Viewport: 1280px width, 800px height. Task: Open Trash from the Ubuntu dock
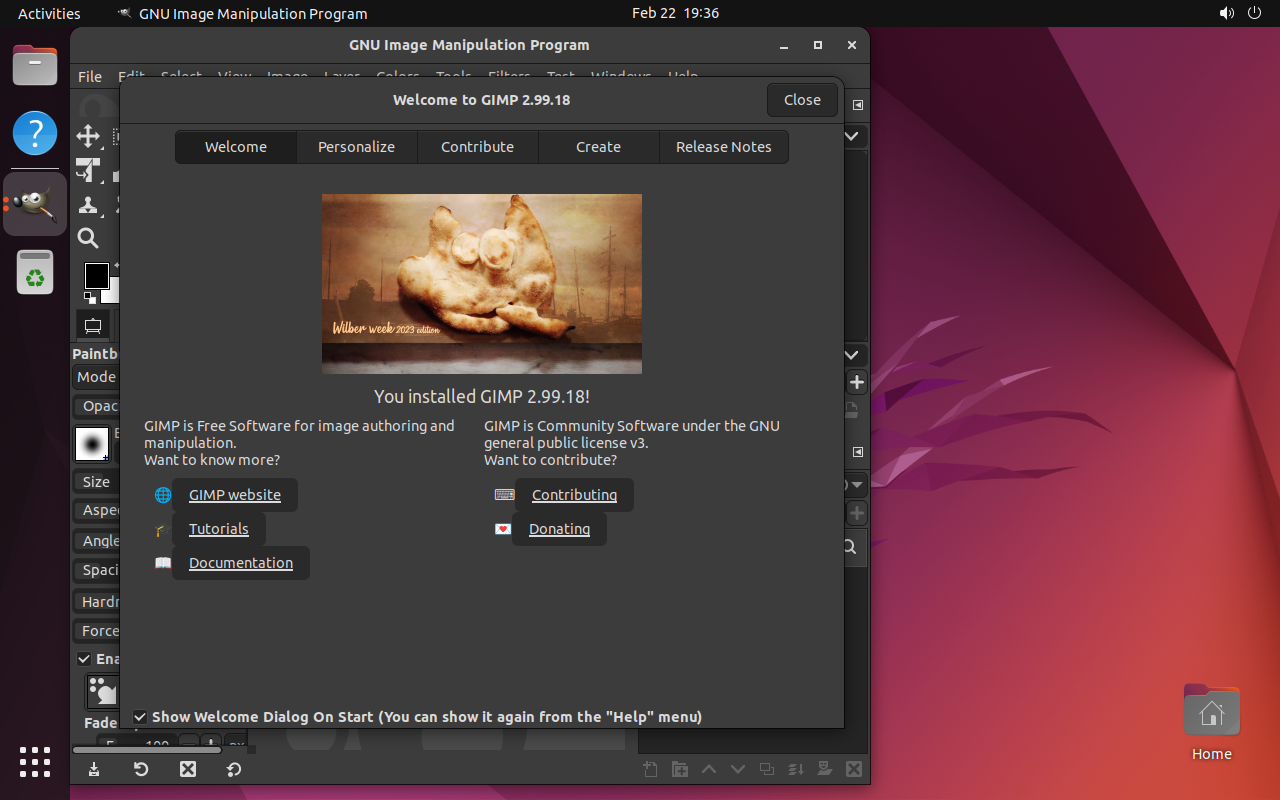point(35,271)
